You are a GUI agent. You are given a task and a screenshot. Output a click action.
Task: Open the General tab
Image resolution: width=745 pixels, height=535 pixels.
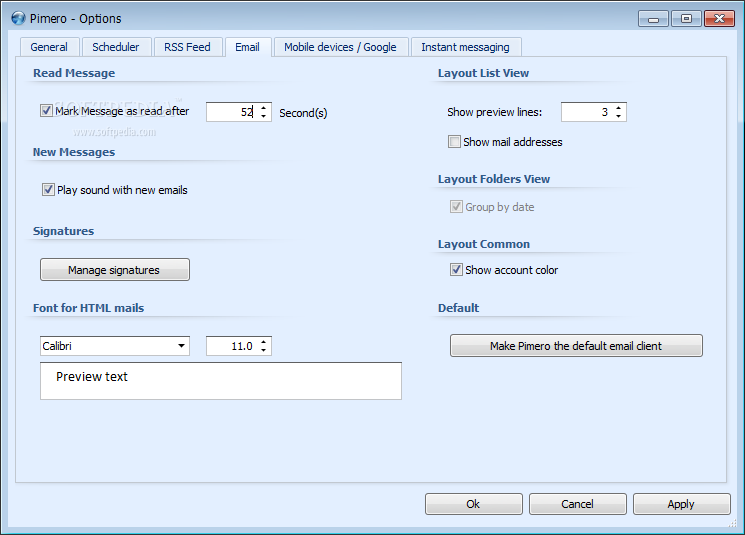(x=49, y=47)
